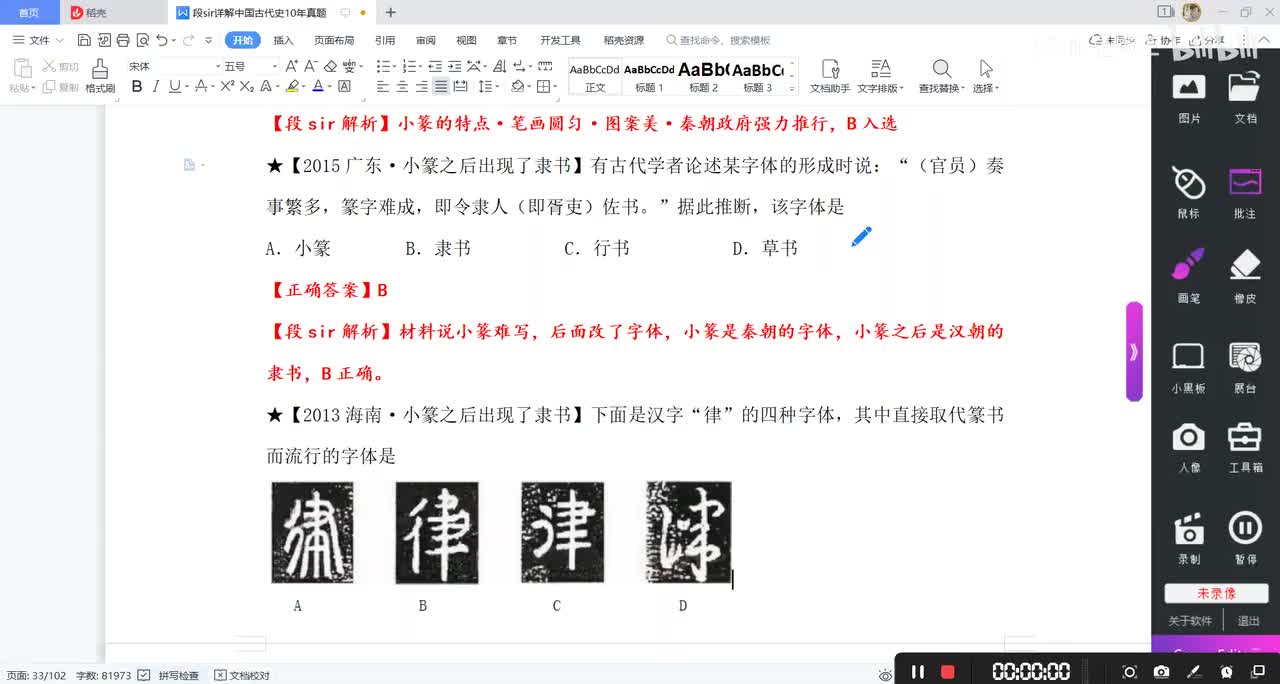The image size is (1280, 684).
Task: Click the recorder bar alarm clock icon
Action: click(1226, 672)
